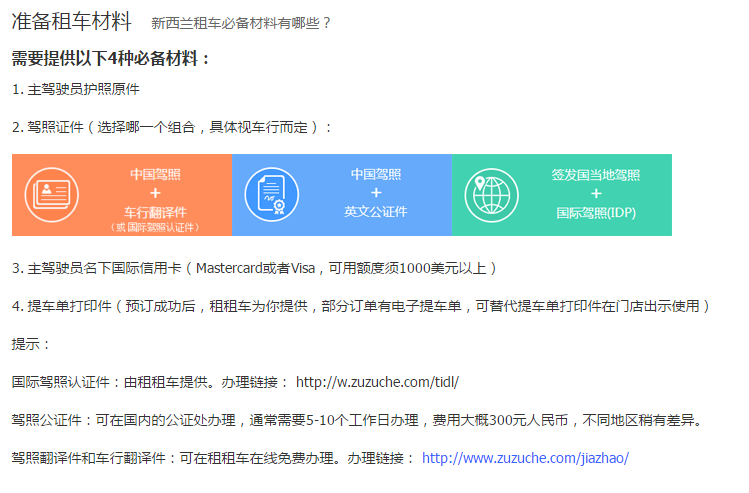Click 签发国当地驾照 in the green card
Screen dimensions: 749x493
(596, 174)
